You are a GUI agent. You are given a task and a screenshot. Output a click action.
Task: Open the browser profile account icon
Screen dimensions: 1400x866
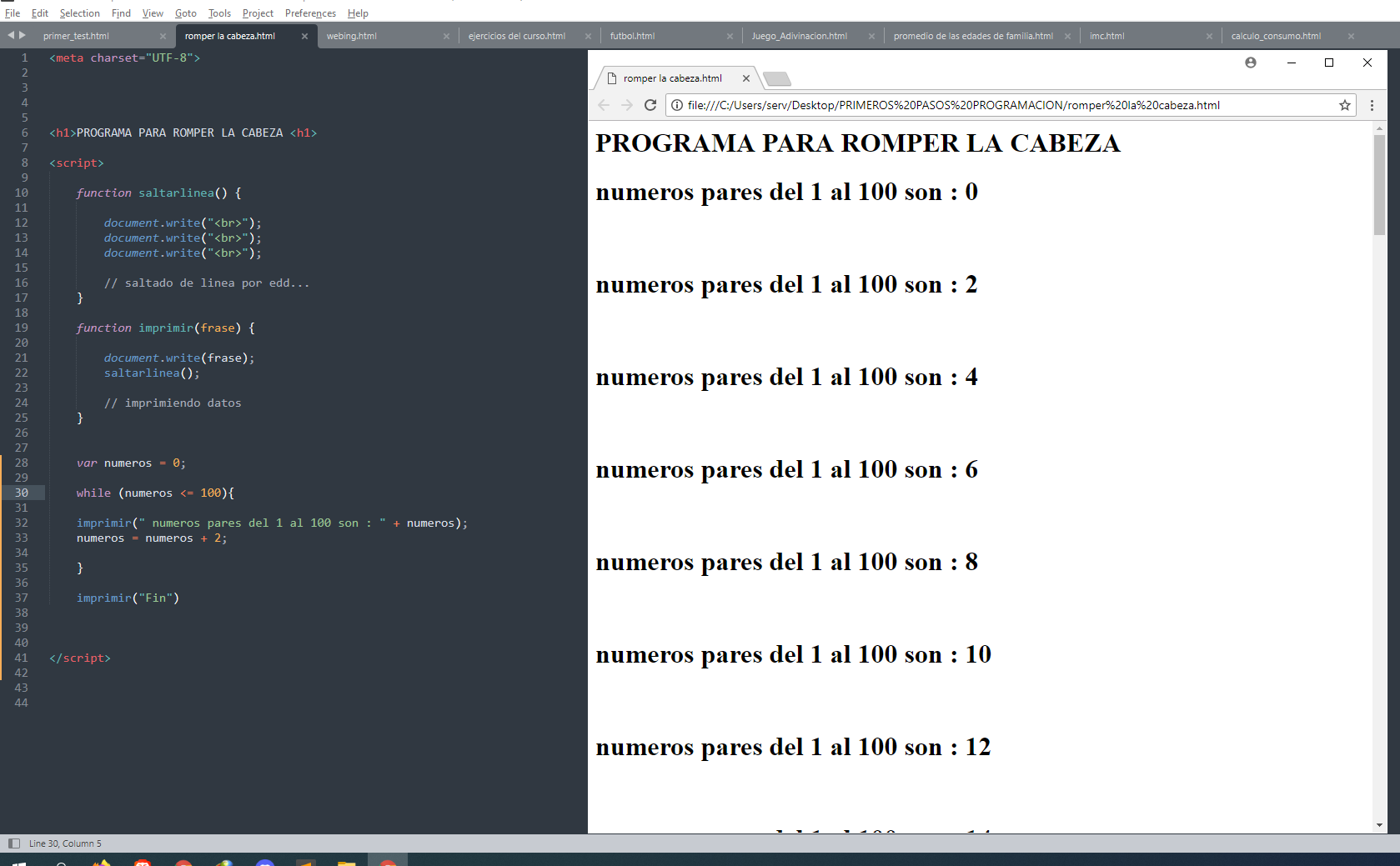click(x=1251, y=63)
